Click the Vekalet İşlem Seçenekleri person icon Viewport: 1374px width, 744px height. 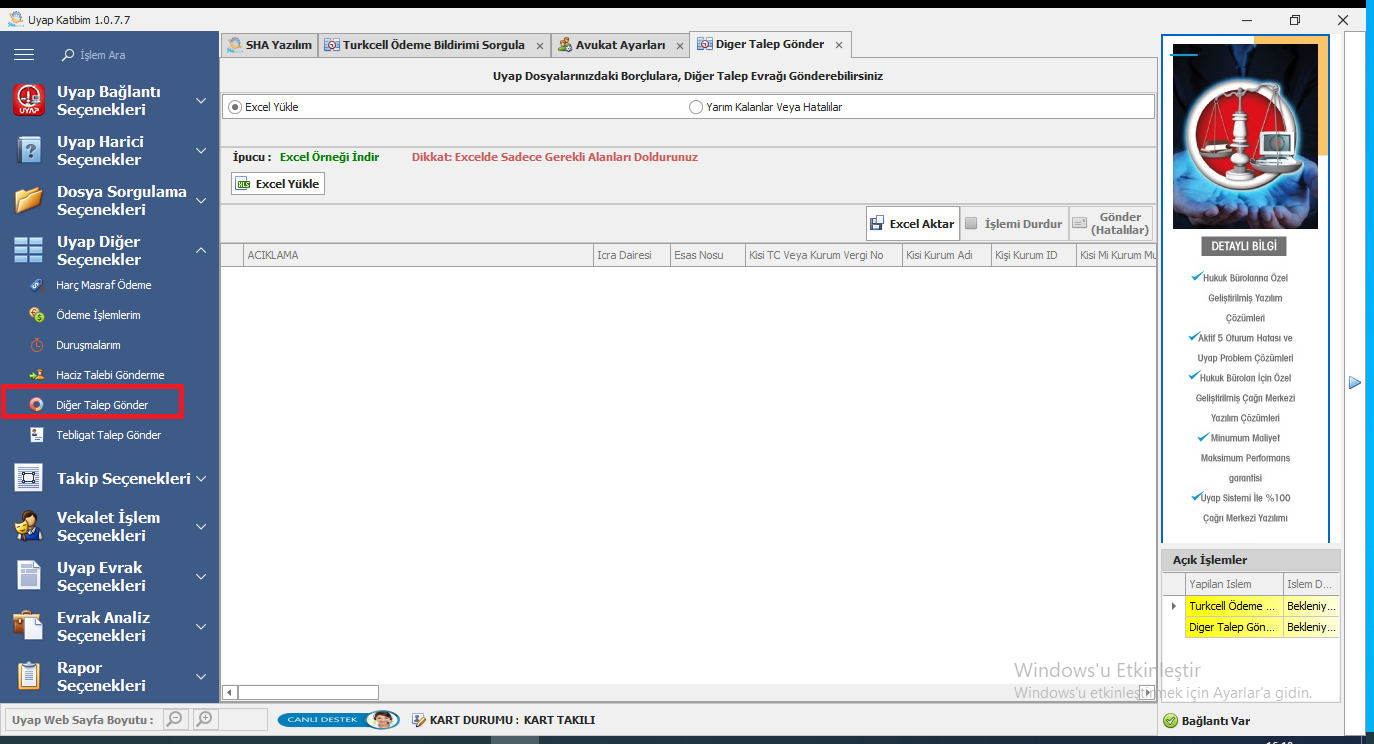[28, 526]
